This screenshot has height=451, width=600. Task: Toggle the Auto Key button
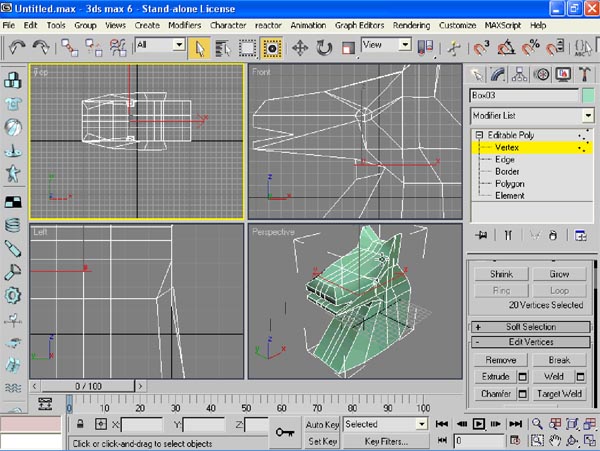pos(321,424)
